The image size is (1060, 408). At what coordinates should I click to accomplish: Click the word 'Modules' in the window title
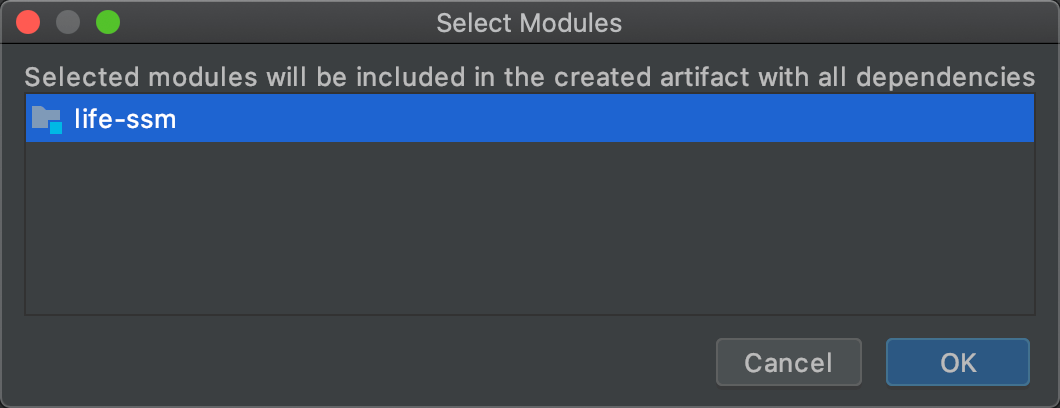pyautogui.click(x=573, y=22)
